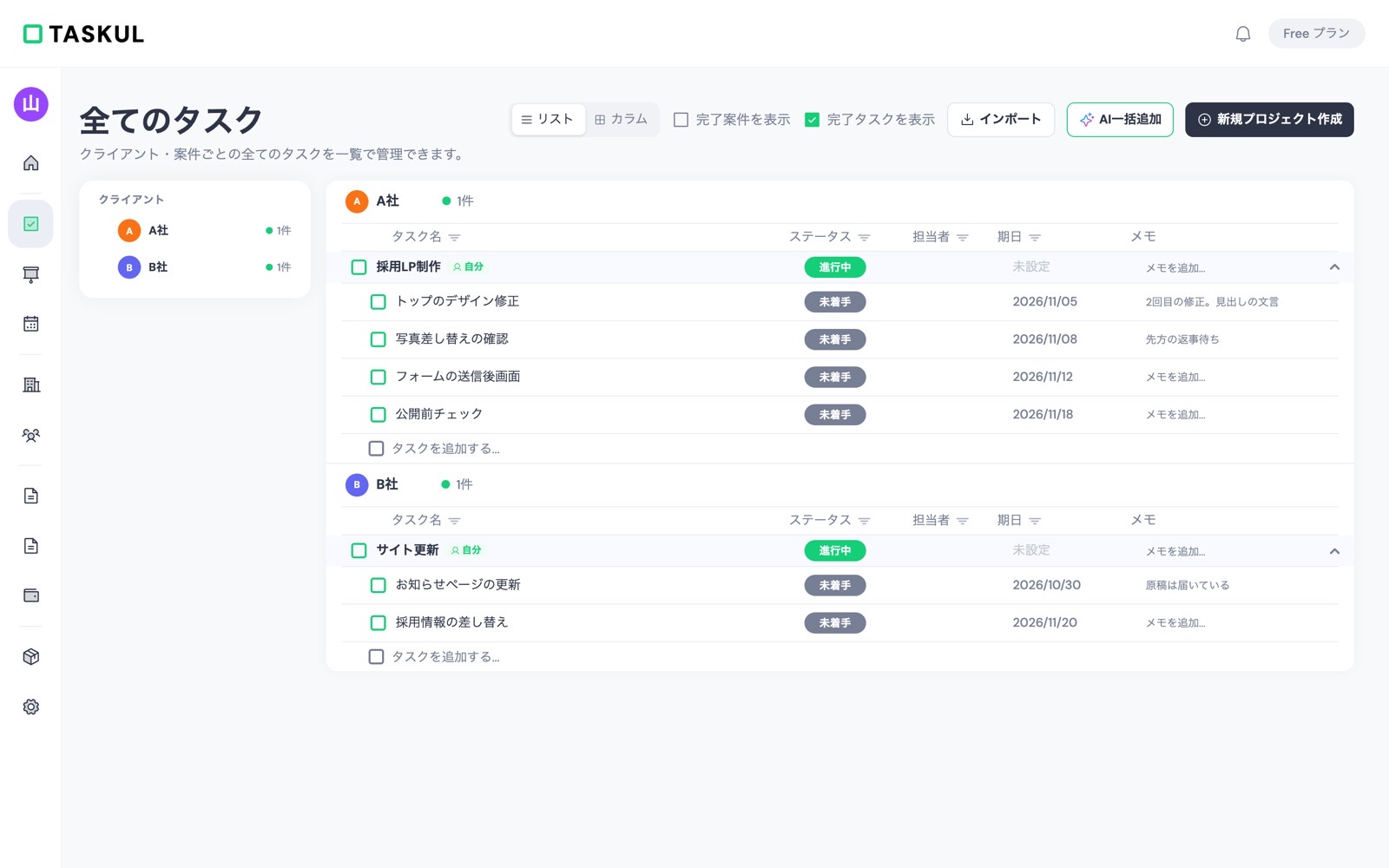
Task: Open 期日 filter in B社 table
Action: [1035, 521]
